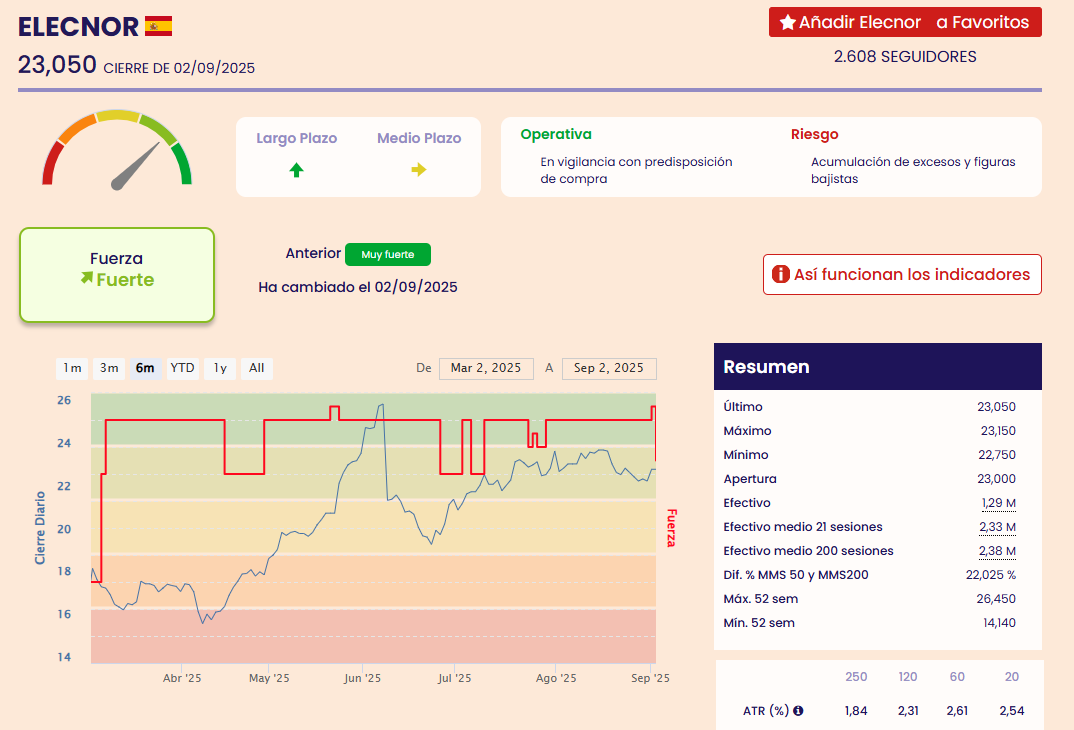Click the info icon in indicators button
This screenshot has width=1074, height=730.
click(780, 274)
